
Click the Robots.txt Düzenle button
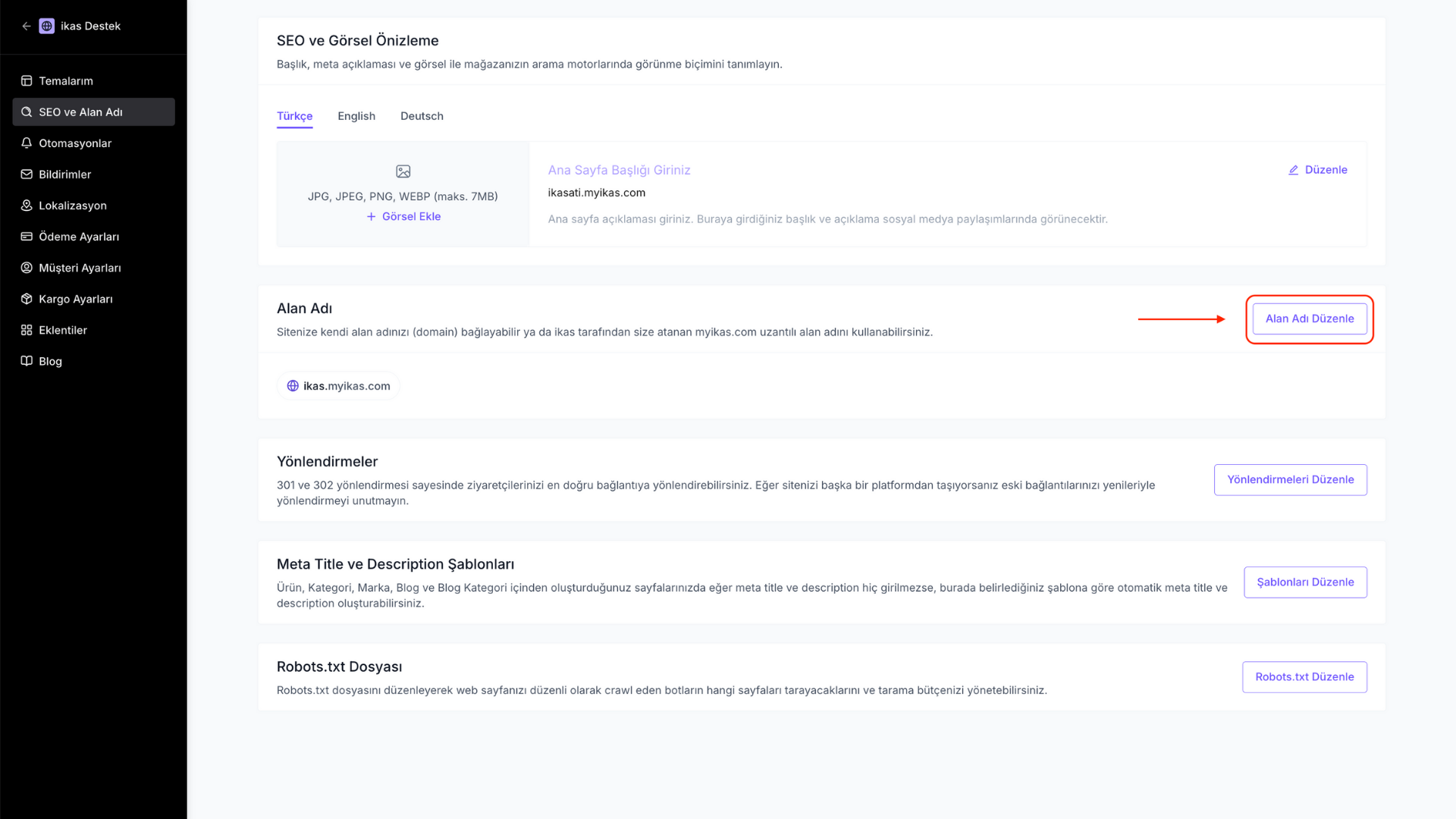pos(1304,677)
